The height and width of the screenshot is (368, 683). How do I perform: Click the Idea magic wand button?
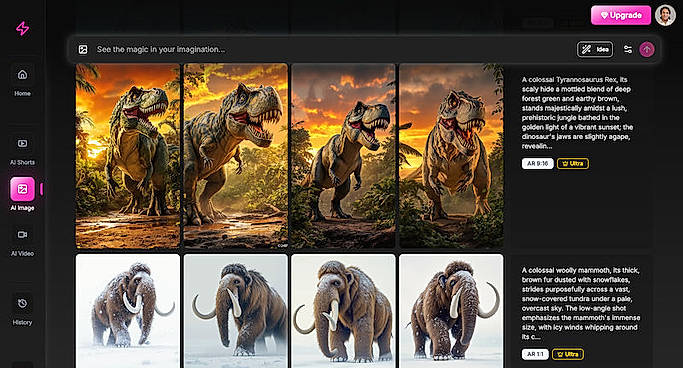point(595,49)
